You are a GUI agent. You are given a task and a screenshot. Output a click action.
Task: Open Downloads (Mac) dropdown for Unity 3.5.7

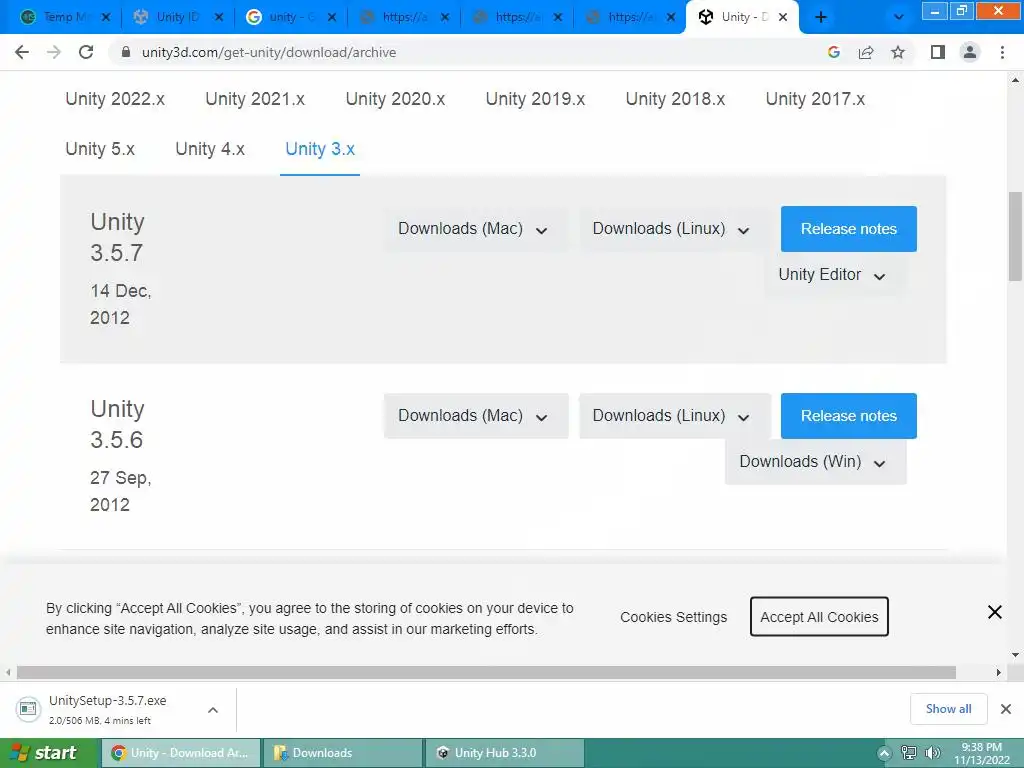[x=475, y=229]
